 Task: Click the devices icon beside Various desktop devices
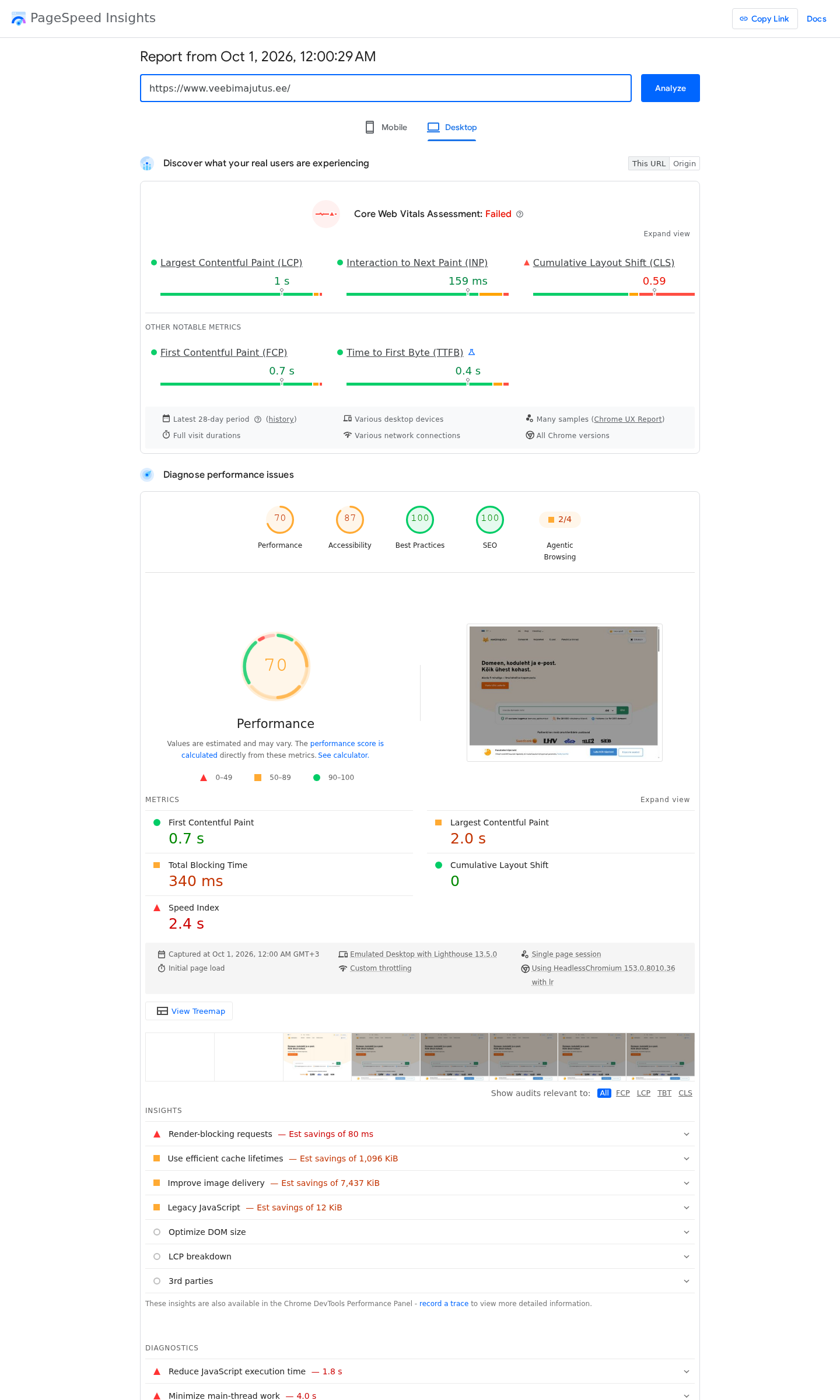348,419
